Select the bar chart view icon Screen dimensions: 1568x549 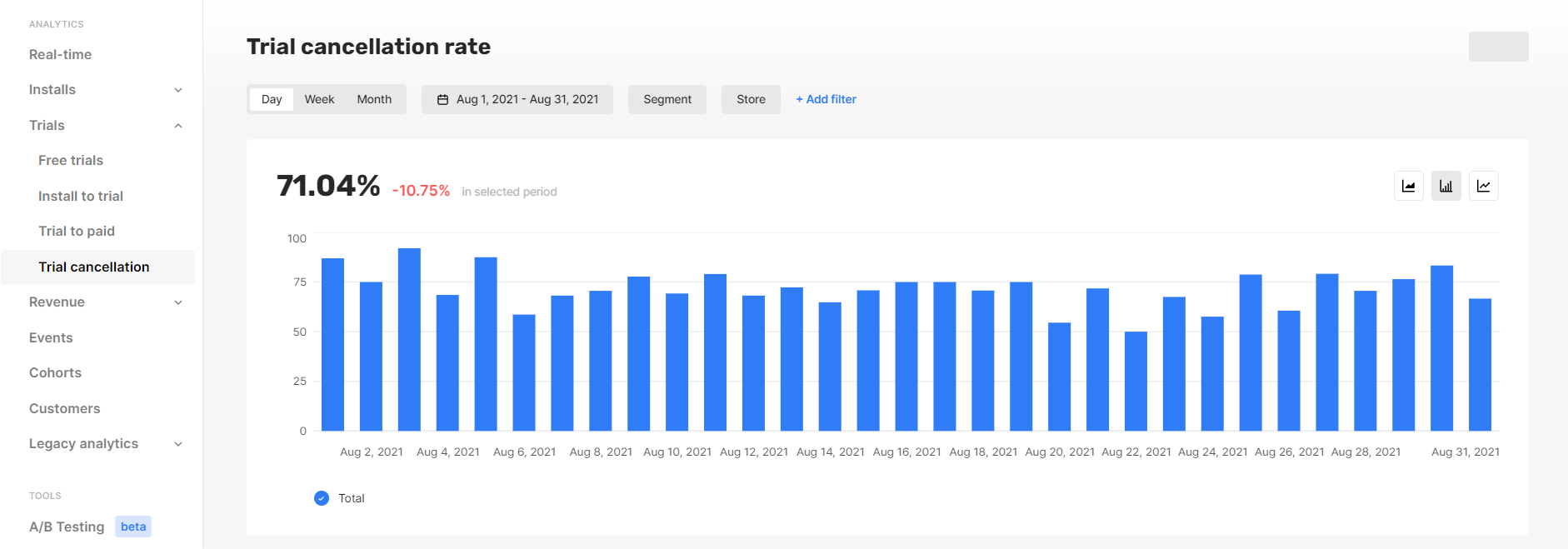pos(1446,186)
